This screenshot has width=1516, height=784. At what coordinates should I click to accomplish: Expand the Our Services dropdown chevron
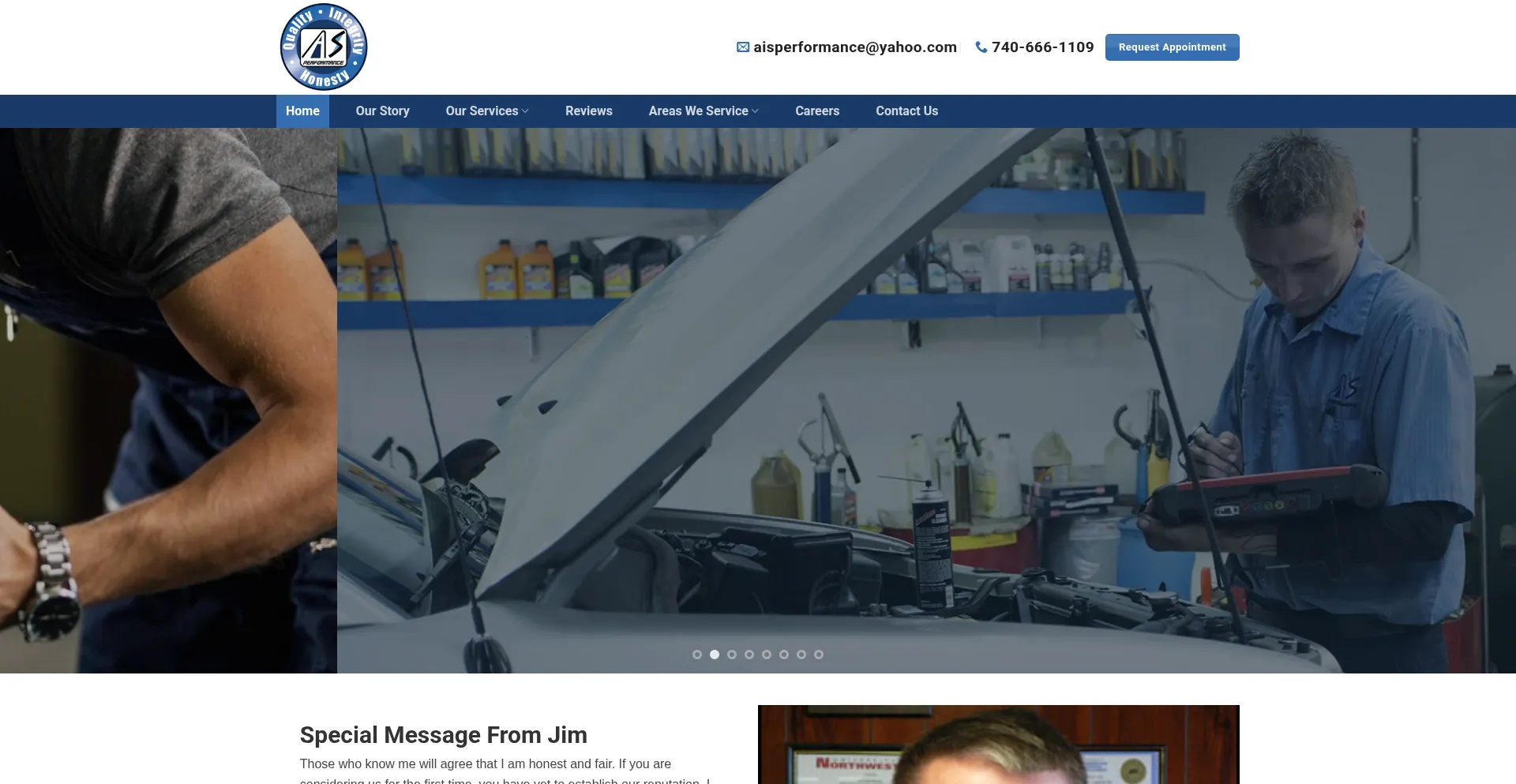click(525, 111)
